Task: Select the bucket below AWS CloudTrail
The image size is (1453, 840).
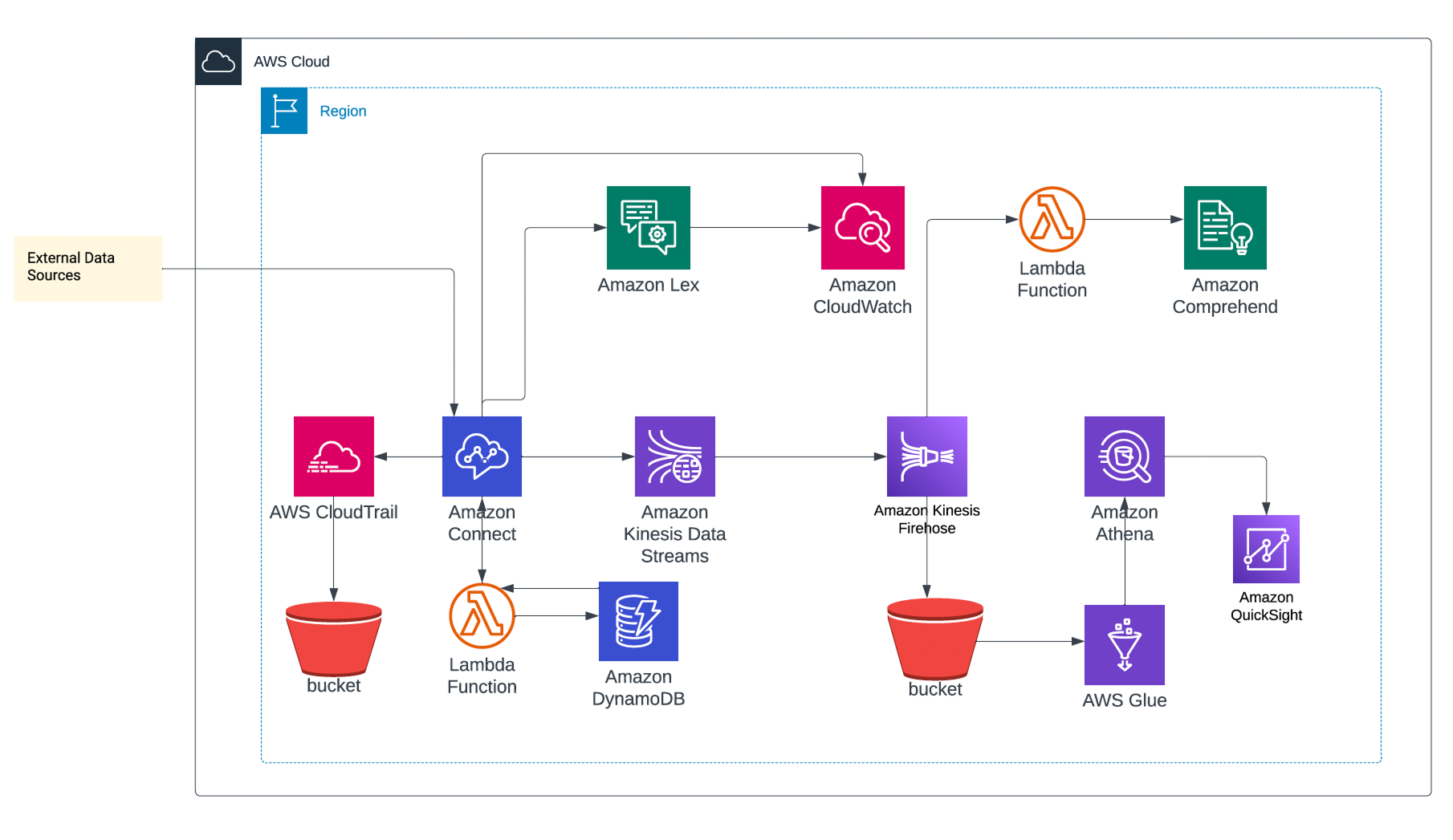Action: [x=334, y=639]
